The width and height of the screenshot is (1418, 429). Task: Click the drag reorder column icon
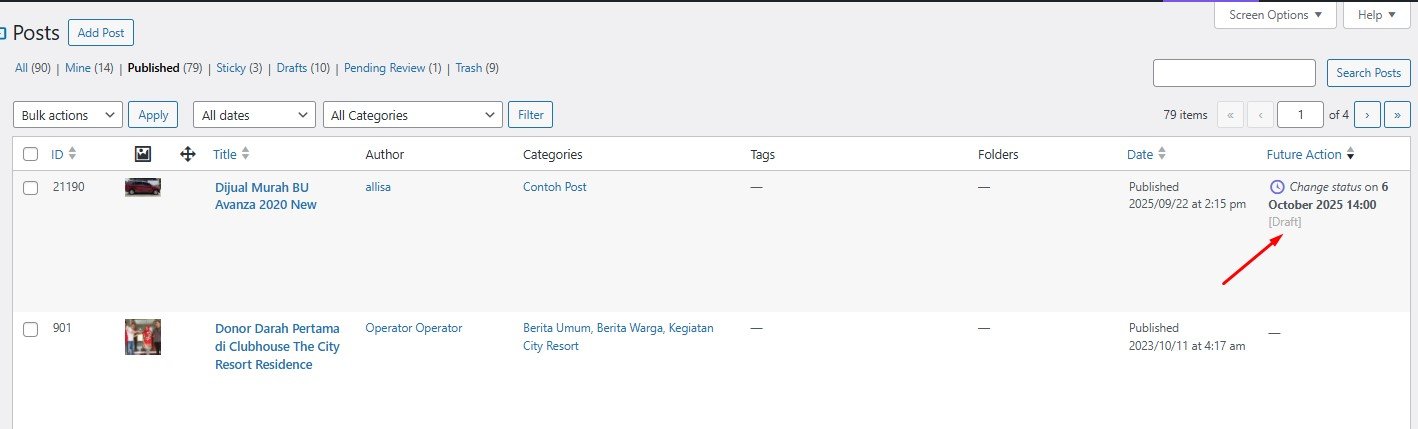[x=187, y=154]
